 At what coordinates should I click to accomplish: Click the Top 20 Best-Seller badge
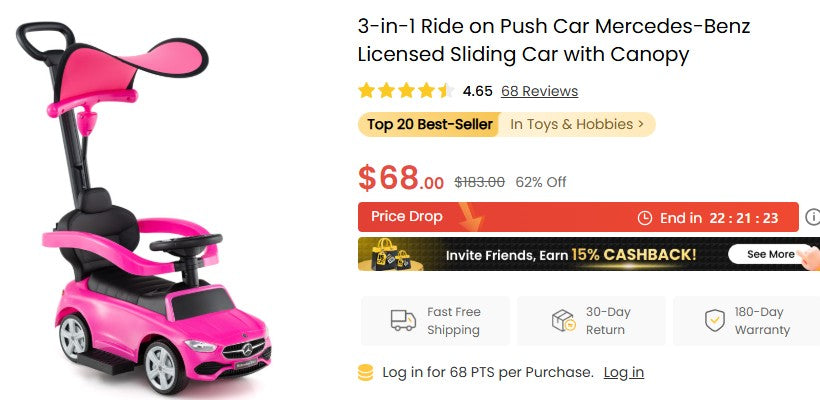(429, 125)
